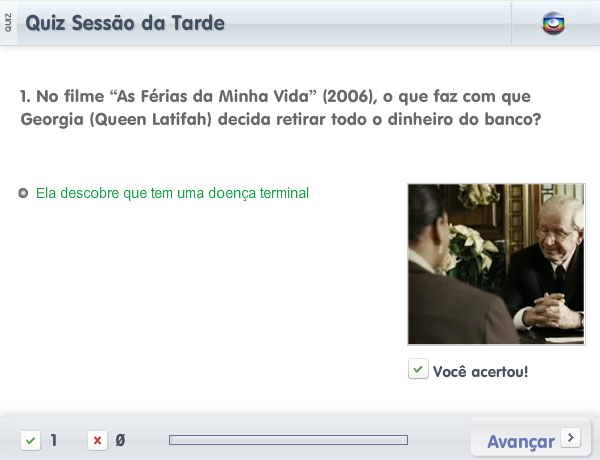This screenshot has height=460, width=600.
Task: Select the radio button for doença terminal answer
Action: [x=23, y=193]
